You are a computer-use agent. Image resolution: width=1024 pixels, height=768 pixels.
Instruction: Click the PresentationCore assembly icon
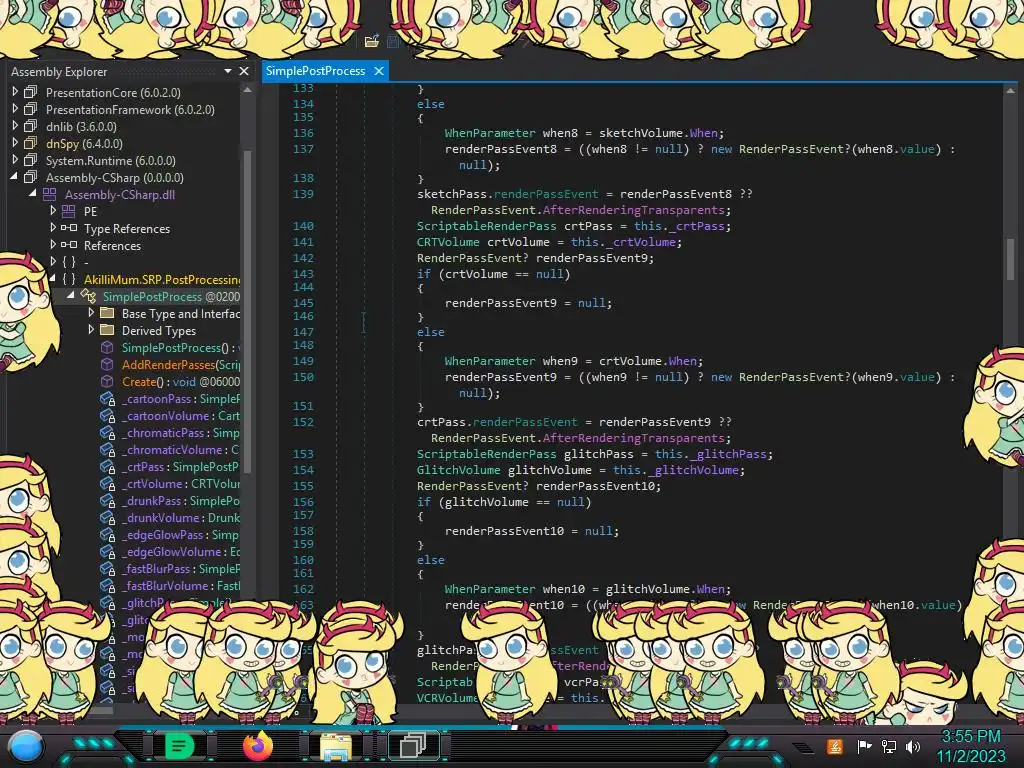(x=30, y=92)
